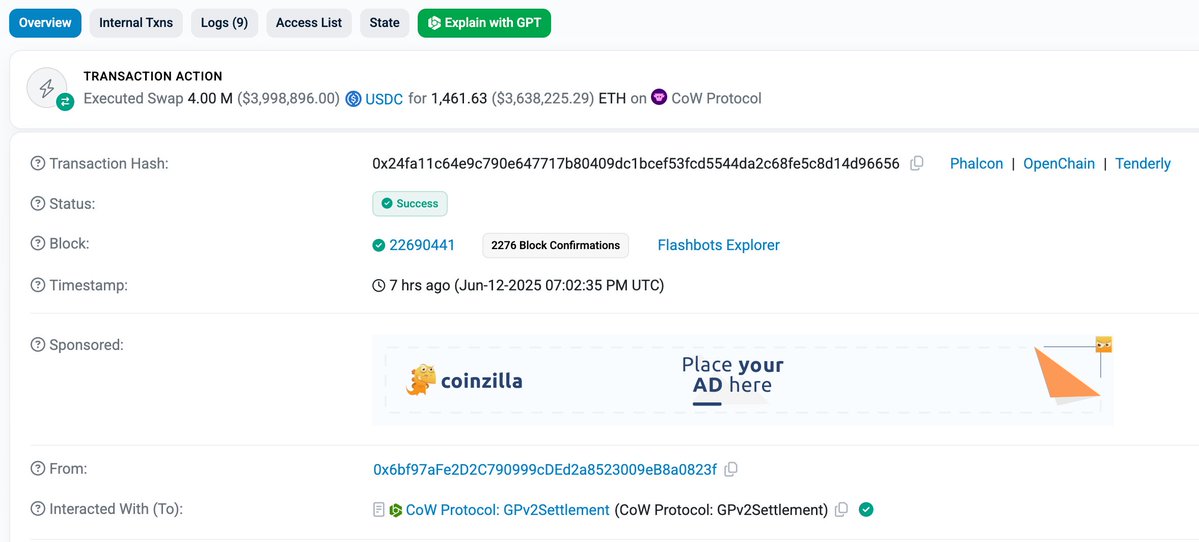Open the Logs (9) tab
Viewport: 1199px width, 542px height.
pyautogui.click(x=224, y=23)
